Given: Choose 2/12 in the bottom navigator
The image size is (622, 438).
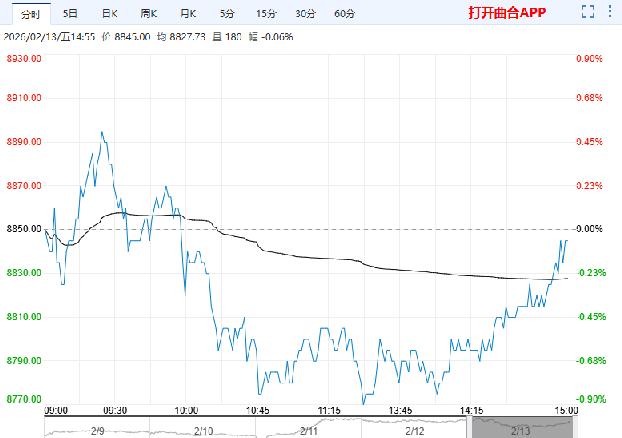Looking at the screenshot, I should pos(415,430).
